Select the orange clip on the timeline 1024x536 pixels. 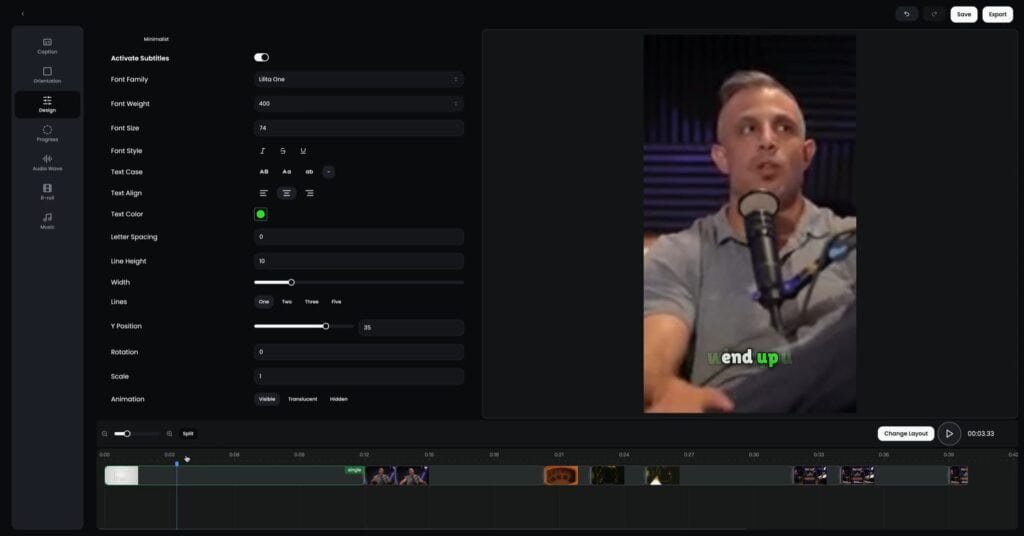click(561, 475)
